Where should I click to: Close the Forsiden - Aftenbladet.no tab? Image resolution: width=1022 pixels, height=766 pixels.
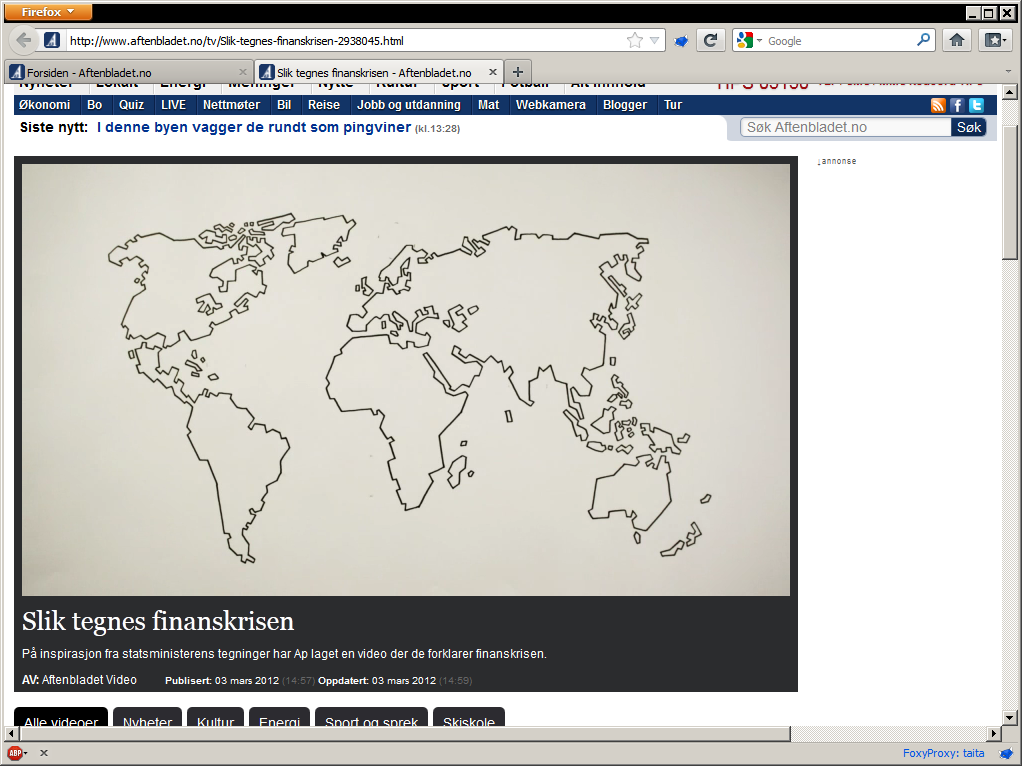243,72
